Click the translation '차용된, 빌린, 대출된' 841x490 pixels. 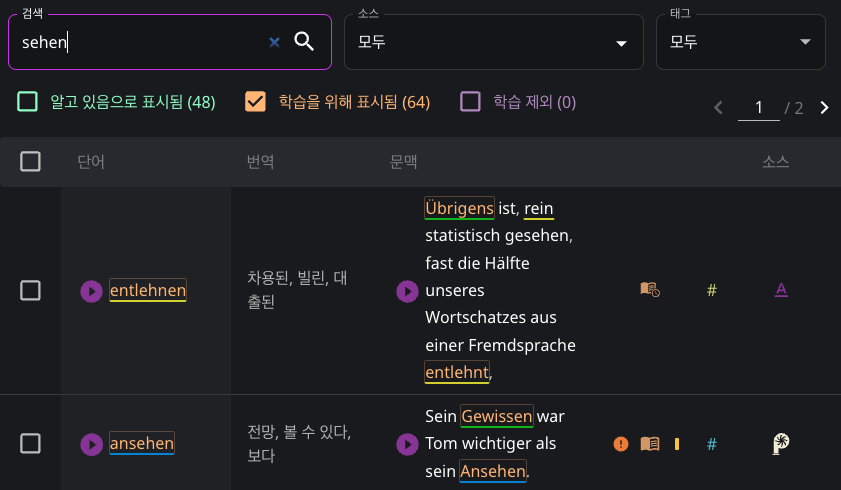297,289
